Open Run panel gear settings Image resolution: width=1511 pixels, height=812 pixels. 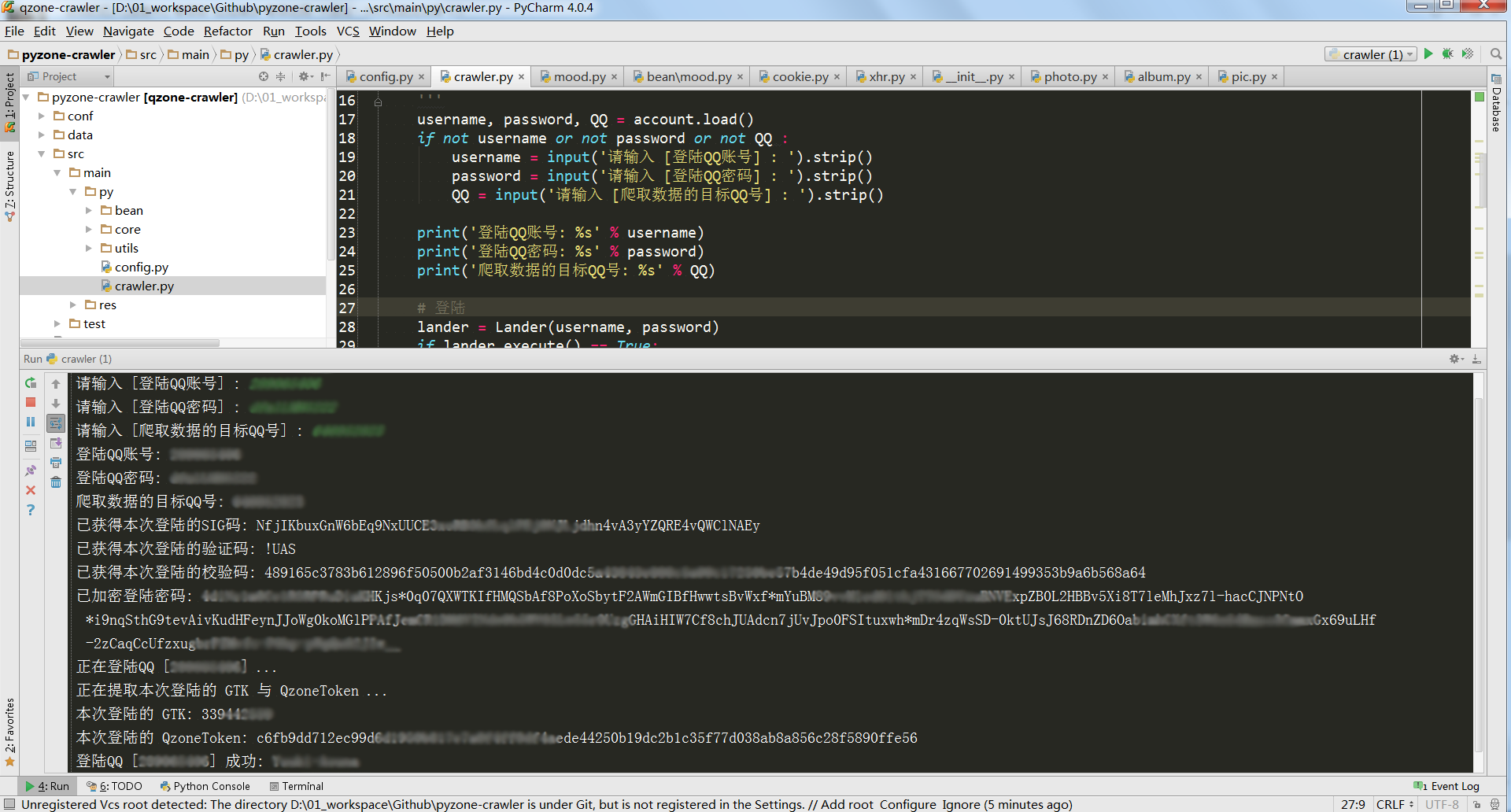pyautogui.click(x=1456, y=359)
